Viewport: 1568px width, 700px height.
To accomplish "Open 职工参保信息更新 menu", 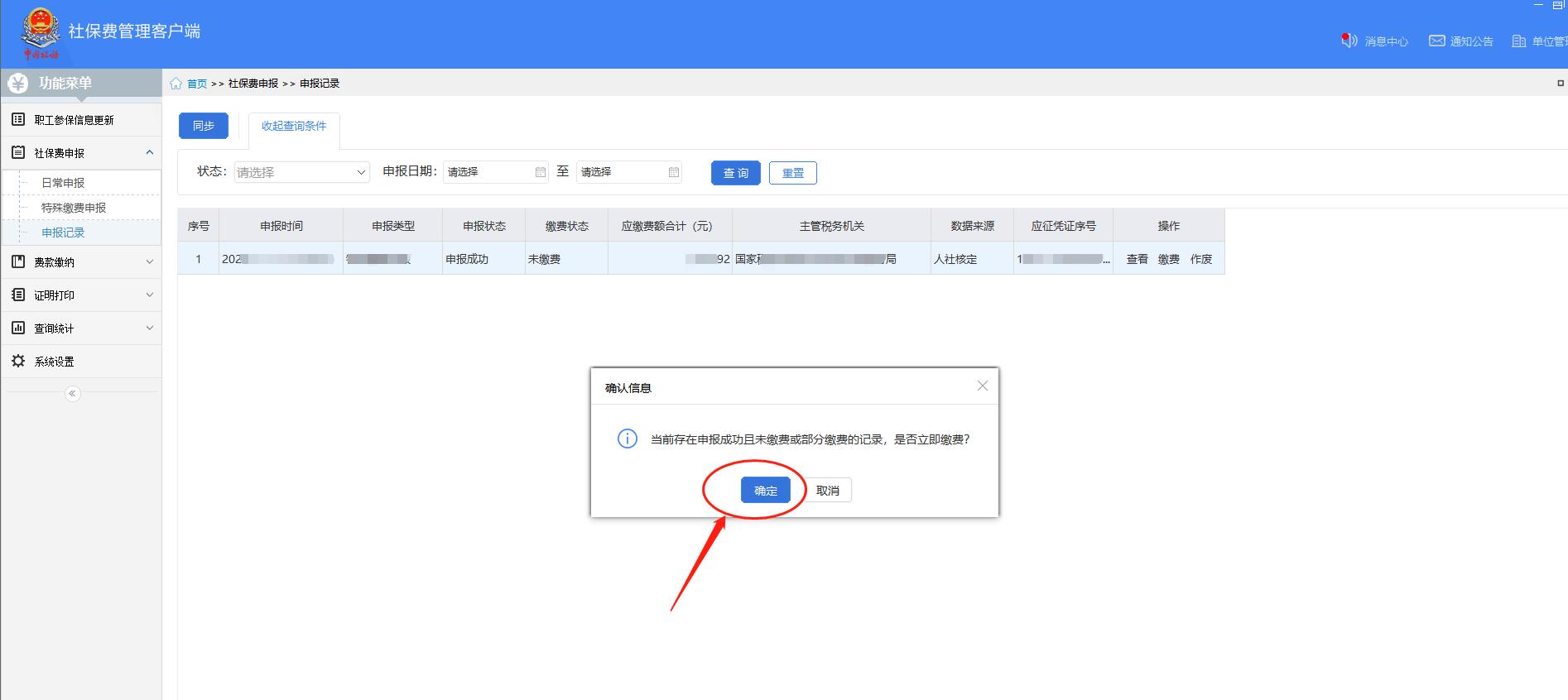I will point(81,120).
